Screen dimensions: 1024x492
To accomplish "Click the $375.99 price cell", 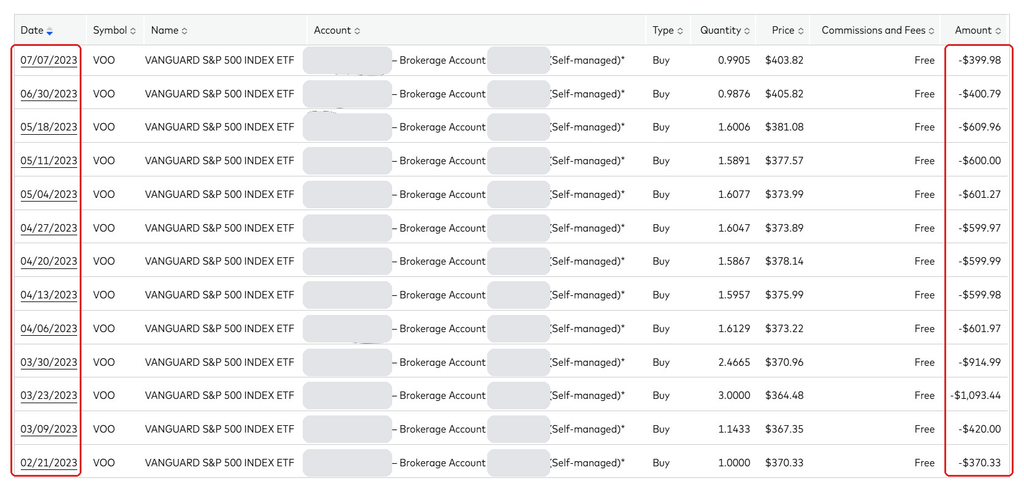I will coord(784,295).
